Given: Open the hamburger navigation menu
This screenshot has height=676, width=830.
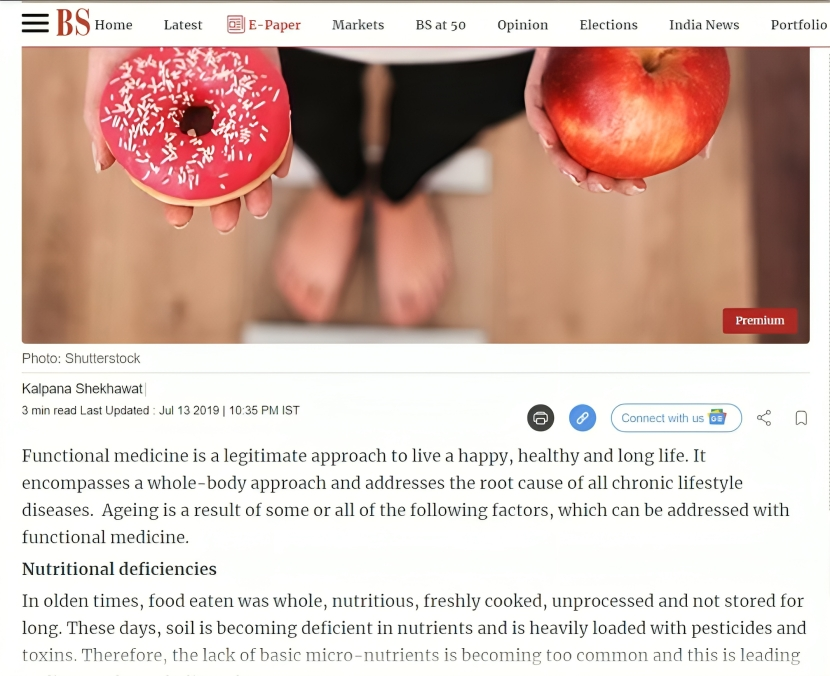Looking at the screenshot, I should pos(35,23).
